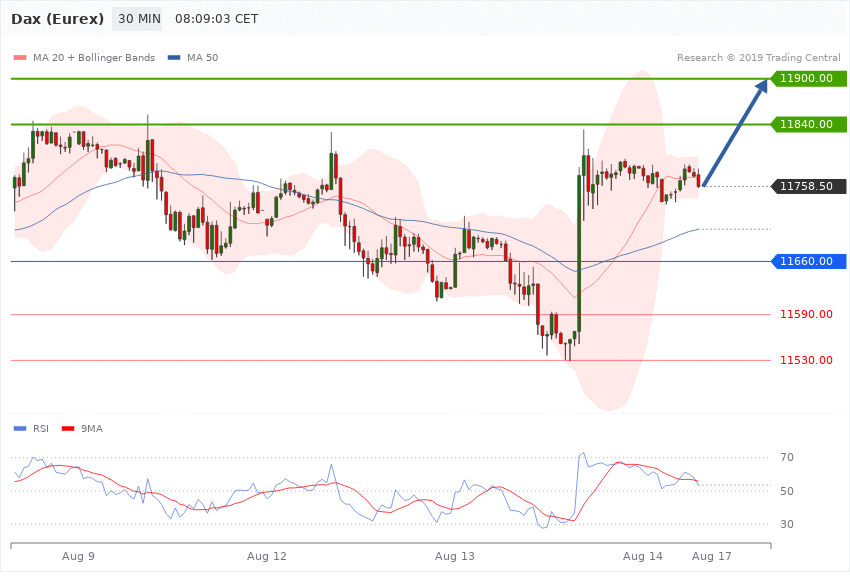This screenshot has height=576, width=850.
Task: Click the Aug 14 date axis label
Action: (642, 556)
